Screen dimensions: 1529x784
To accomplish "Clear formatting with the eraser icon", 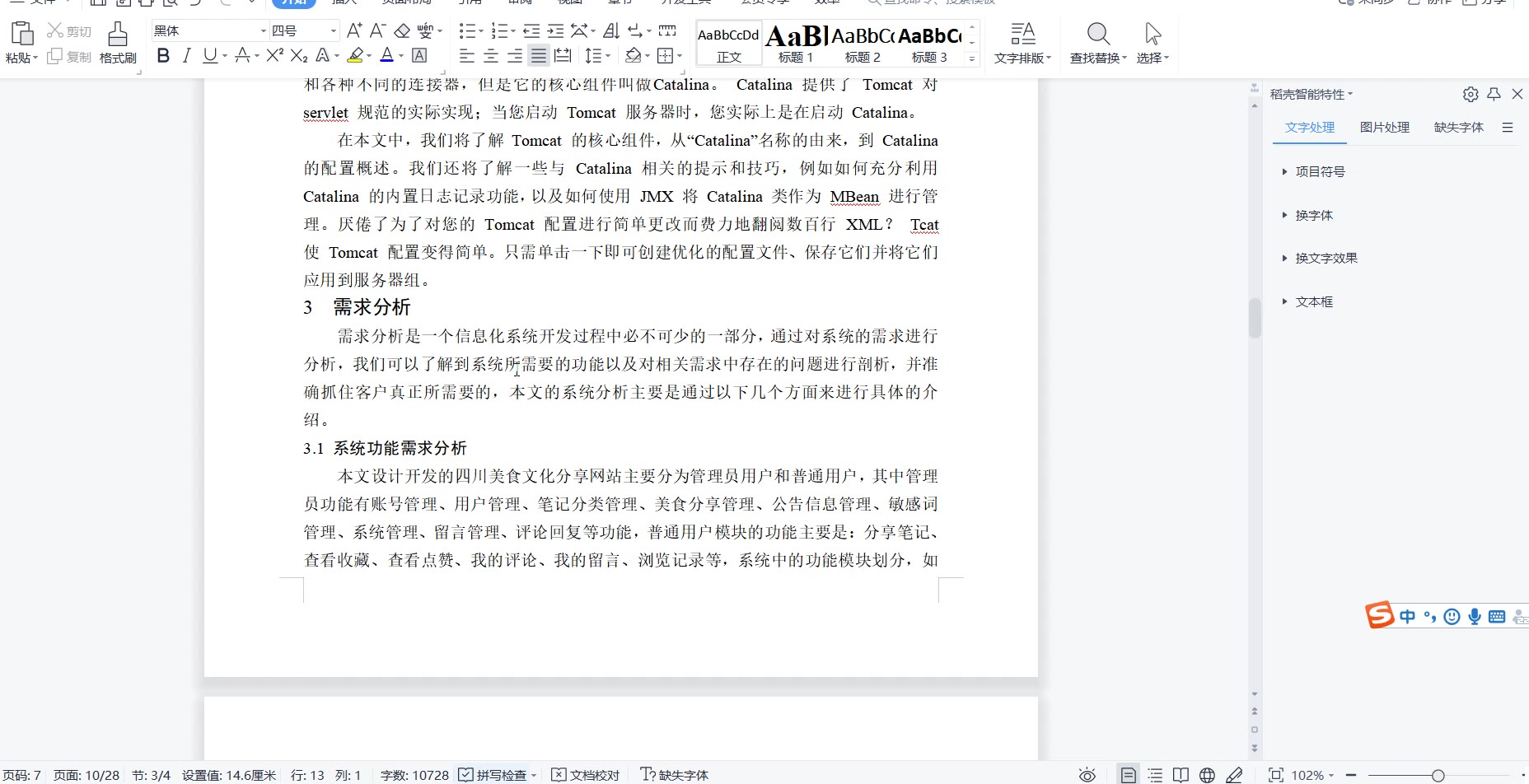I will tap(402, 30).
